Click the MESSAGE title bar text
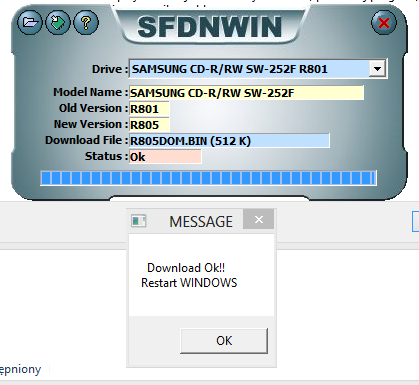Viewport: 419px width, 385px height. point(201,222)
